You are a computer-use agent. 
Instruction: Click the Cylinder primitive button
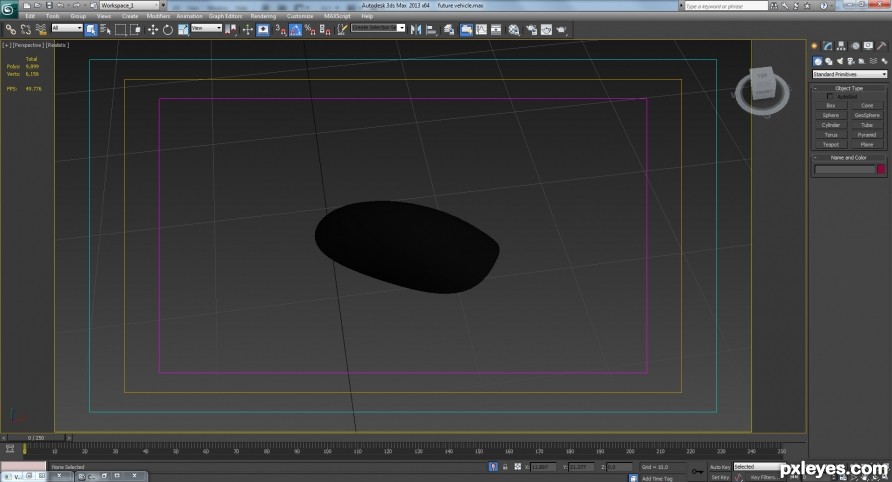[x=831, y=125]
